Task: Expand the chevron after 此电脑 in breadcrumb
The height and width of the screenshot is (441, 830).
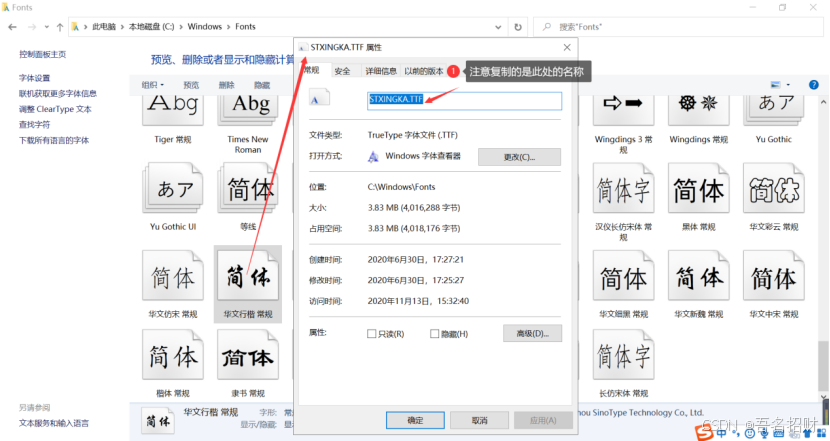Action: coord(122,27)
